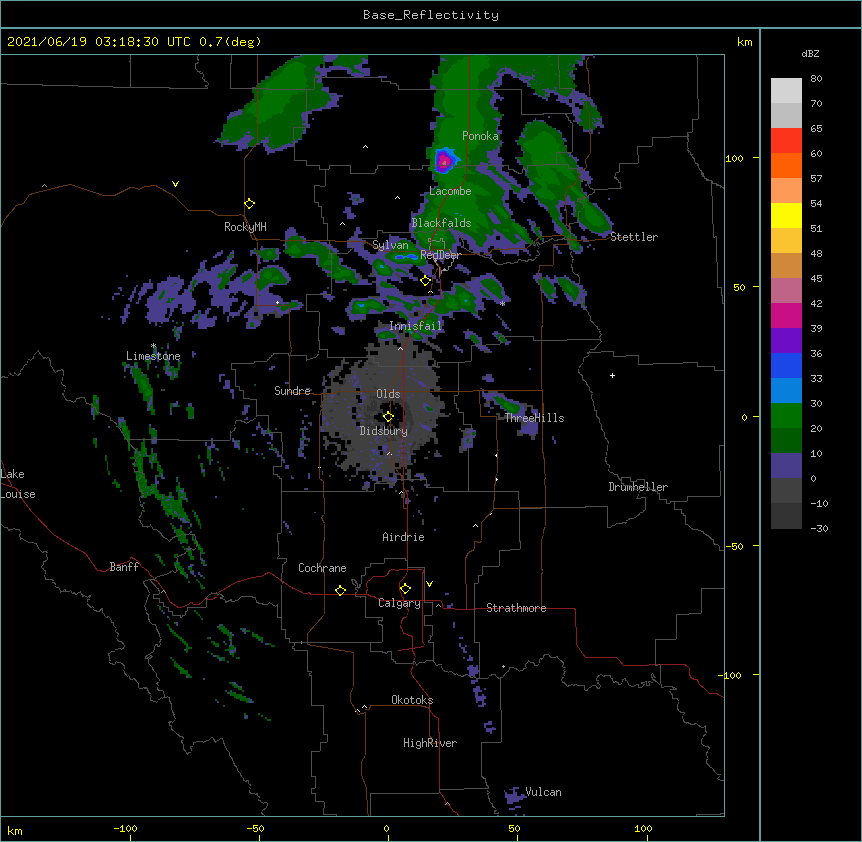Select the orange 57-60 dBZ legend band
The width and height of the screenshot is (862, 842).
pos(786,165)
